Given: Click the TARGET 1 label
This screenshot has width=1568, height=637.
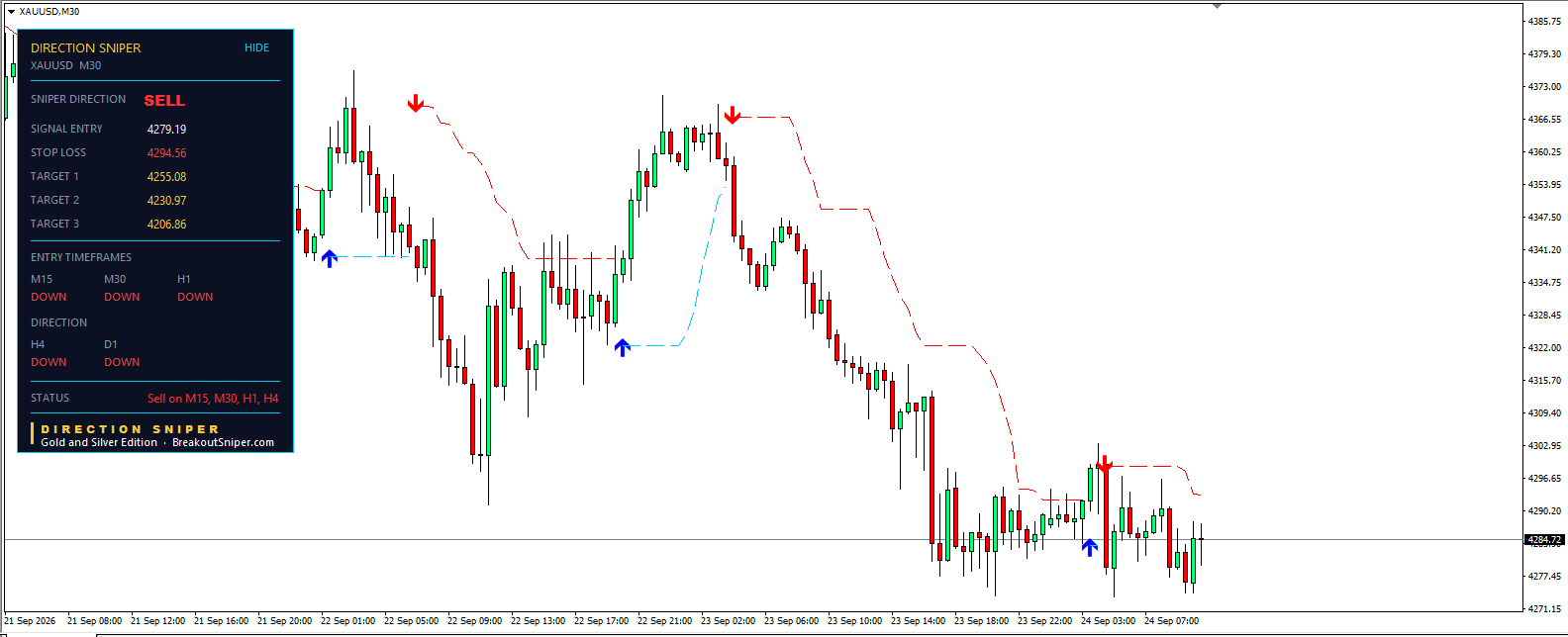Looking at the screenshot, I should click(x=54, y=176).
